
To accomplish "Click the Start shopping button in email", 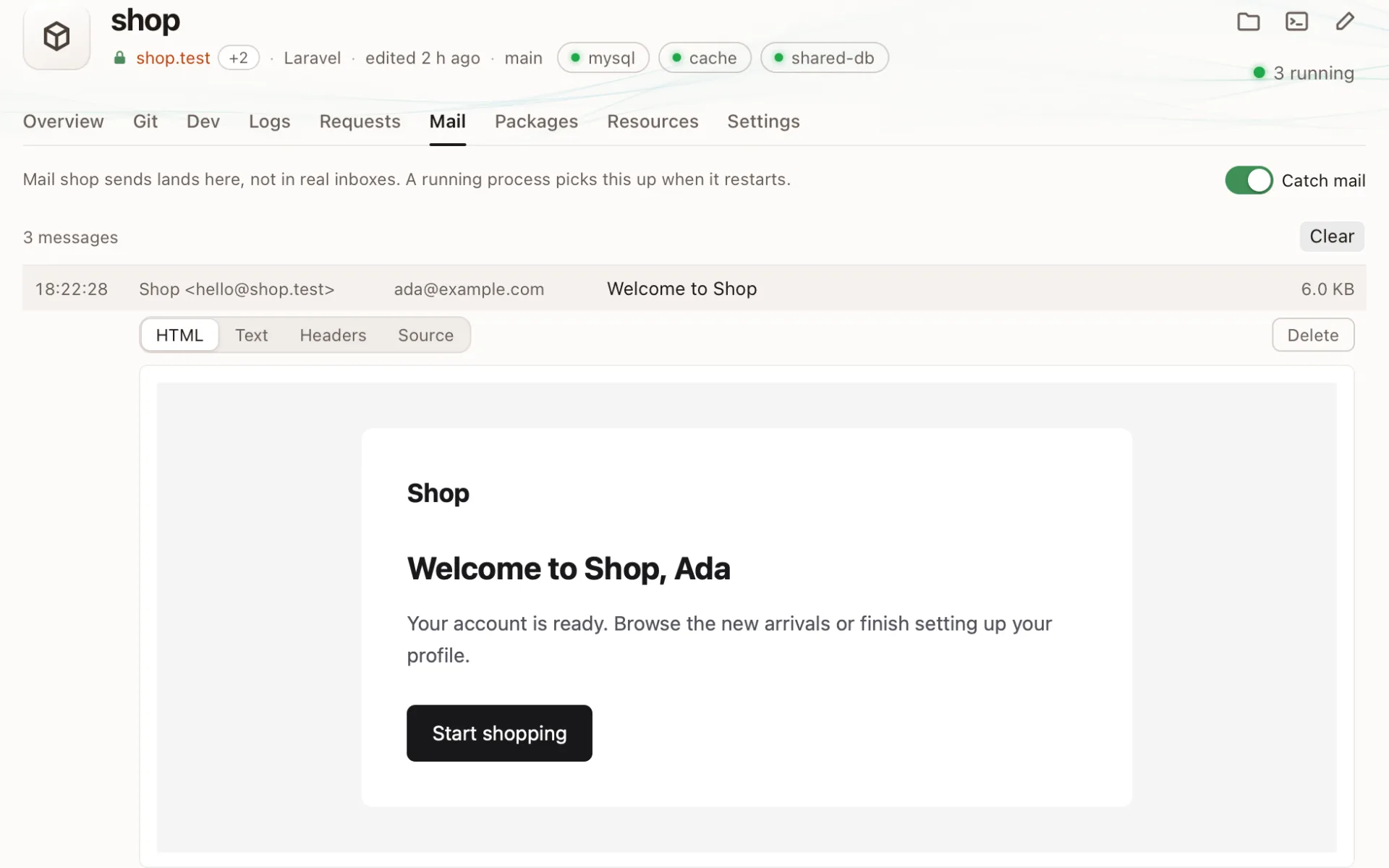I will pos(499,733).
